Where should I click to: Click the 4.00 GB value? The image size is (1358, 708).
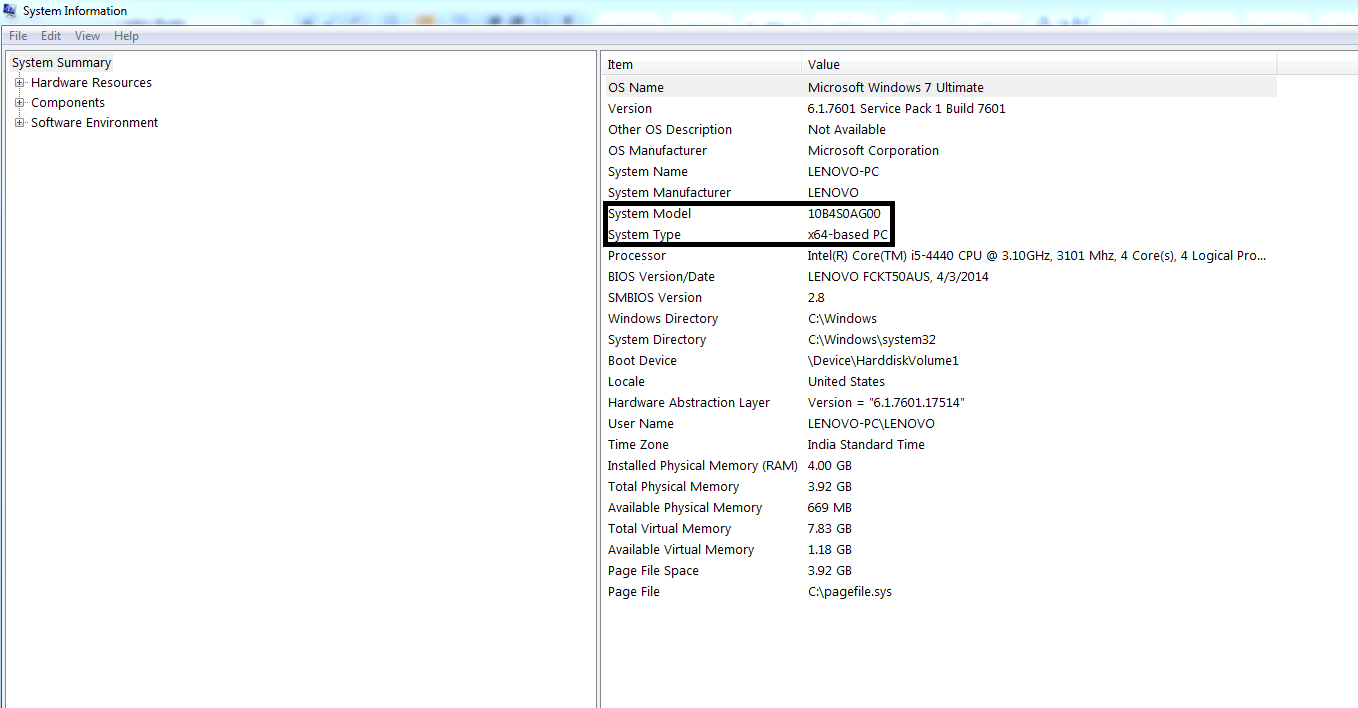tap(830, 466)
